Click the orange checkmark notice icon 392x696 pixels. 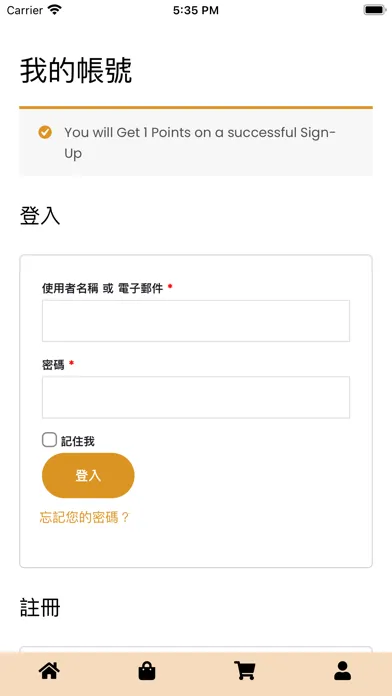click(45, 132)
